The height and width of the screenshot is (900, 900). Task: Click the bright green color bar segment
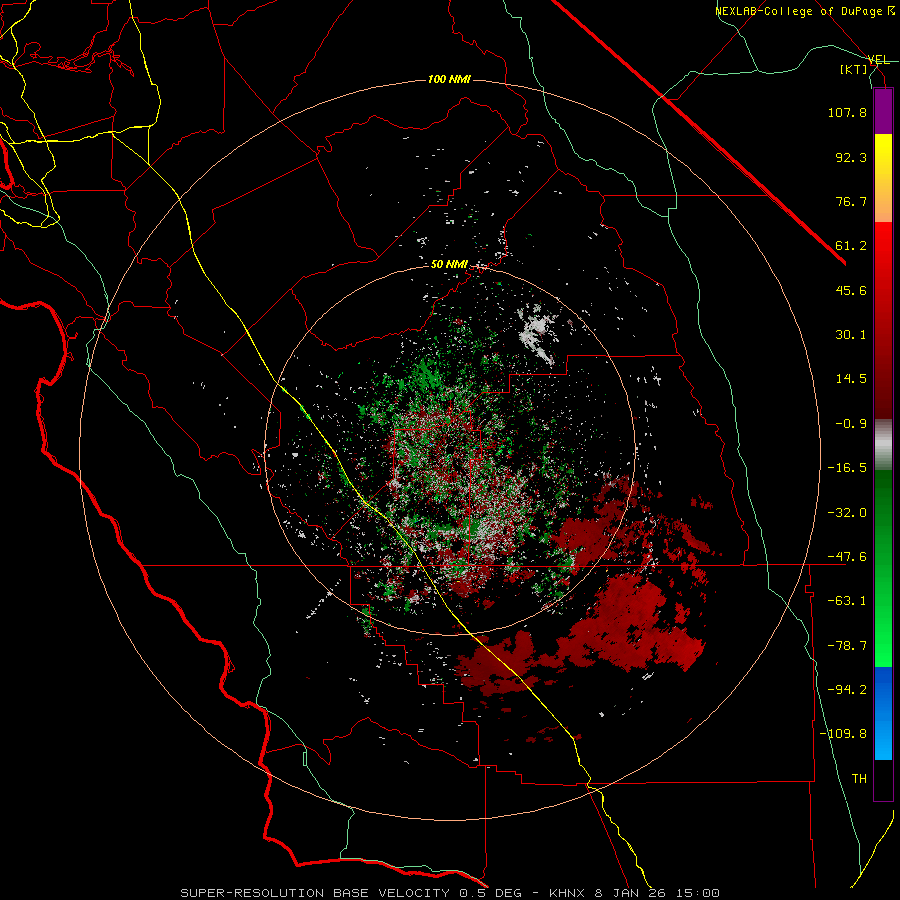(883, 568)
